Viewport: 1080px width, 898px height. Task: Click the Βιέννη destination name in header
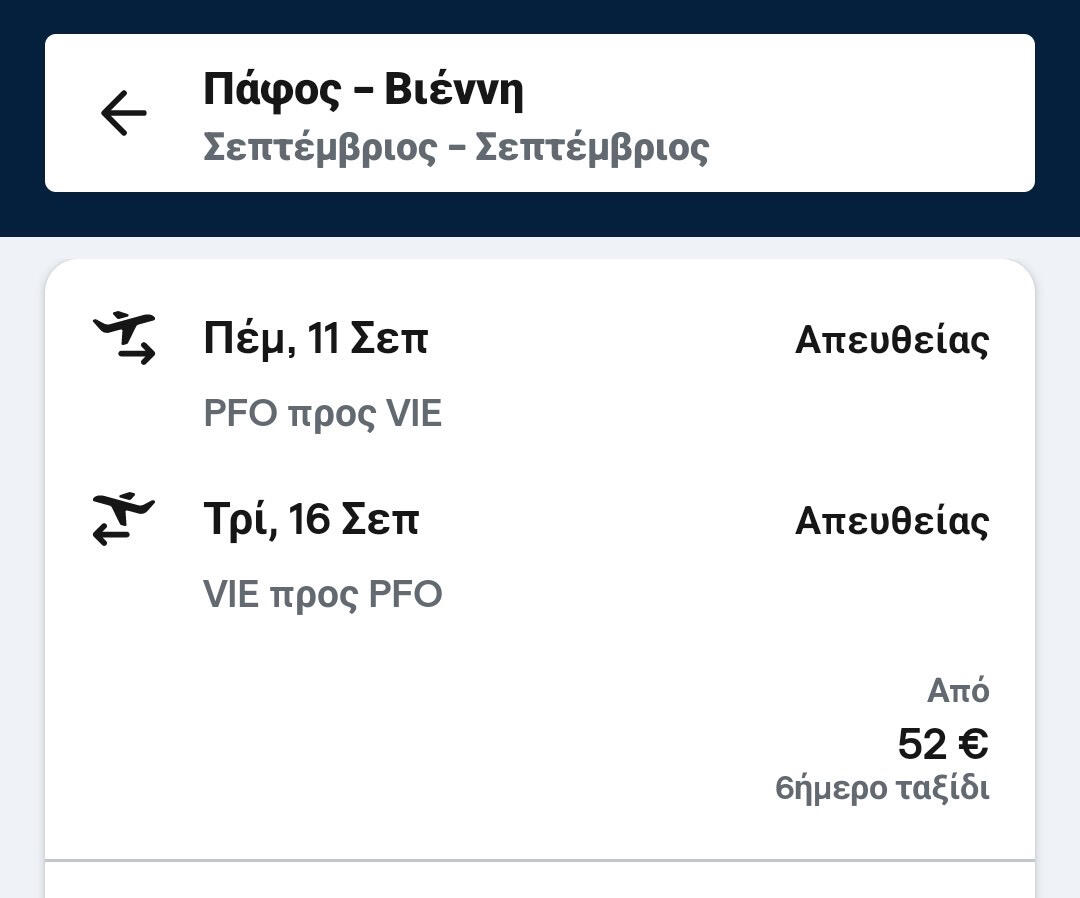coord(454,90)
